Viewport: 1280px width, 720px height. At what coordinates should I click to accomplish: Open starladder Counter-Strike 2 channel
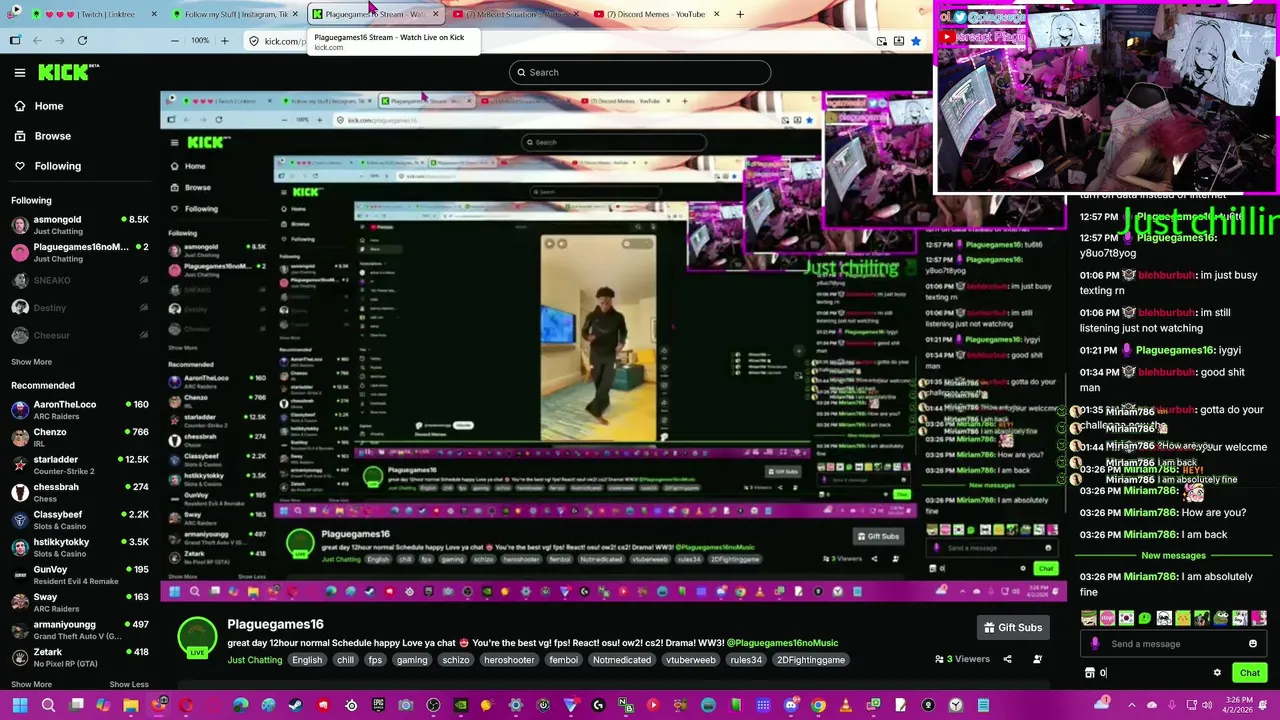80,465
